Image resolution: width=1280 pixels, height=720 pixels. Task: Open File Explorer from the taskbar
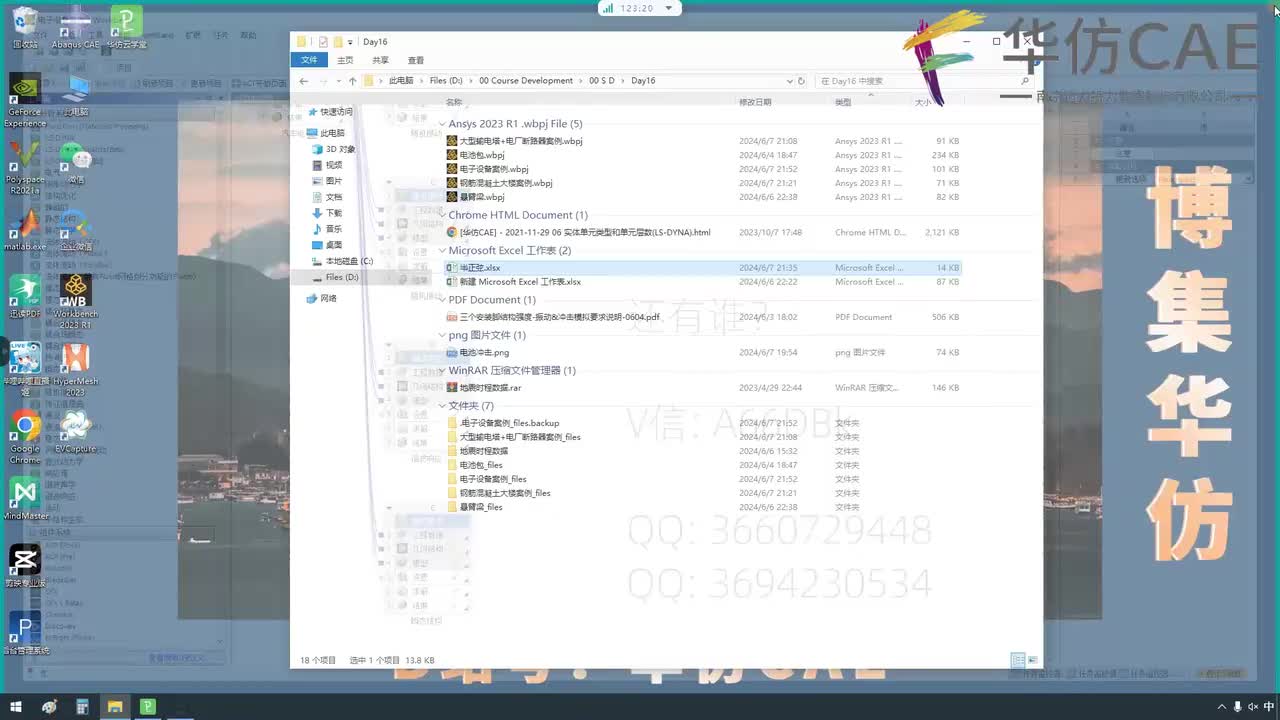pos(115,707)
